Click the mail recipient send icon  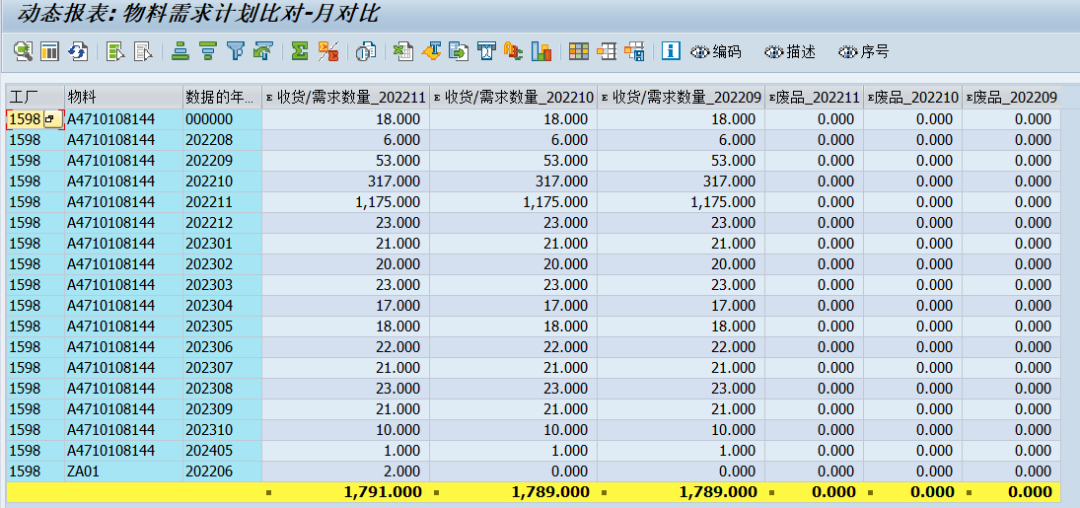(487, 51)
